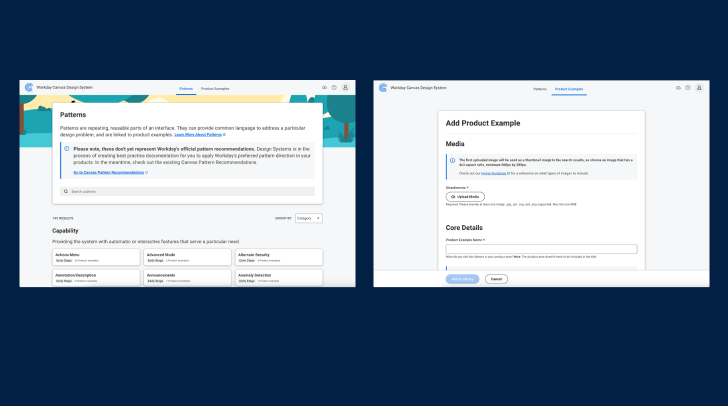Click the cloud icon in the right window header
728x406 pixels.
[x=678, y=88]
